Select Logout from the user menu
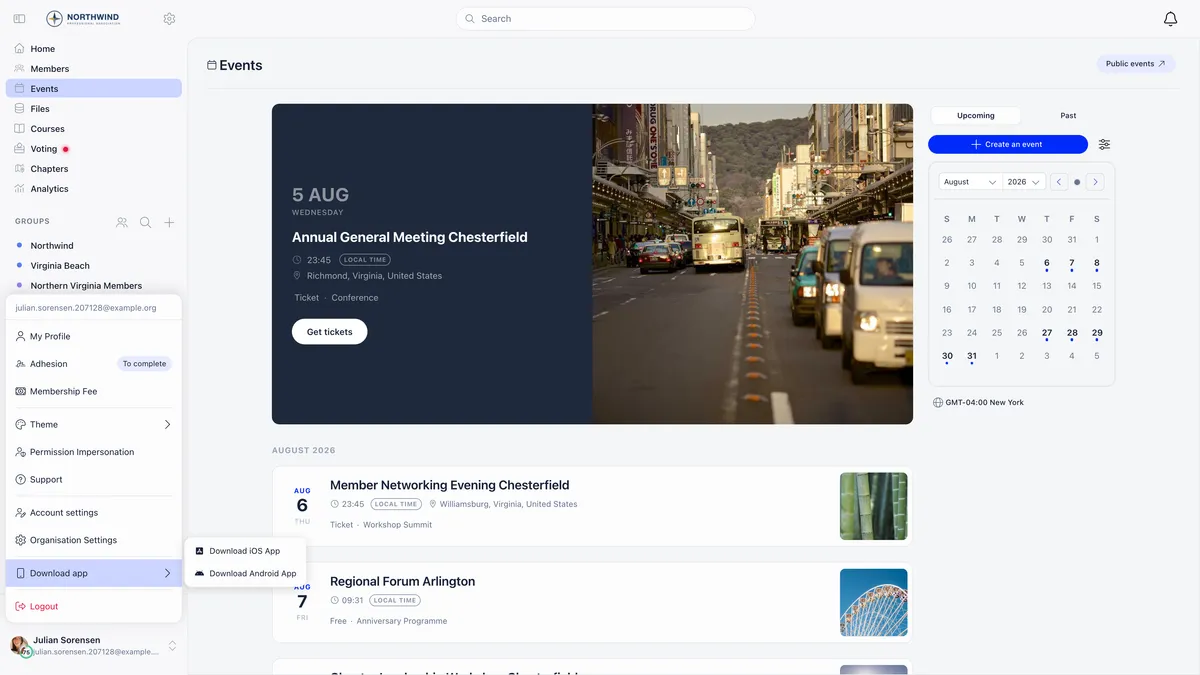Screen dimensions: 1200x675 [x=94, y=606]
